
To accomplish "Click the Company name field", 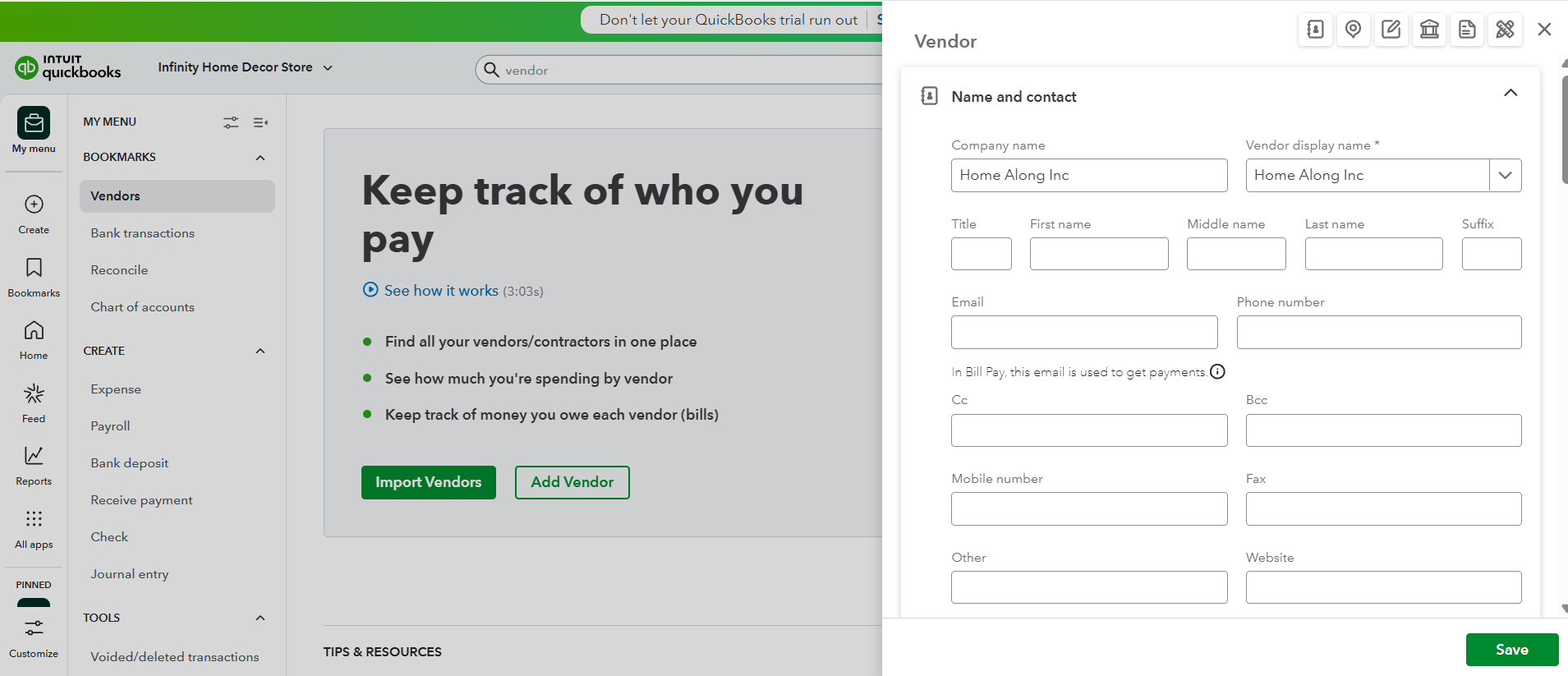I will pos(1089,175).
